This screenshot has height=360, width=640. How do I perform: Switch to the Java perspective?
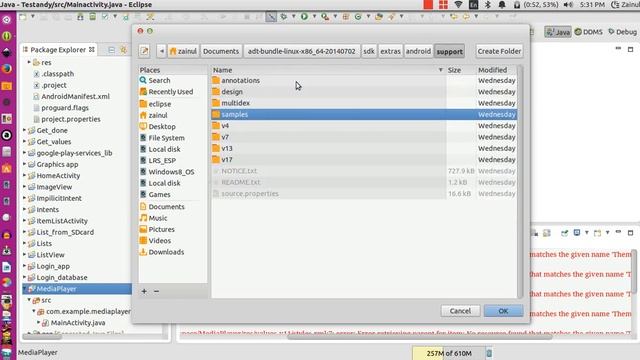558,32
